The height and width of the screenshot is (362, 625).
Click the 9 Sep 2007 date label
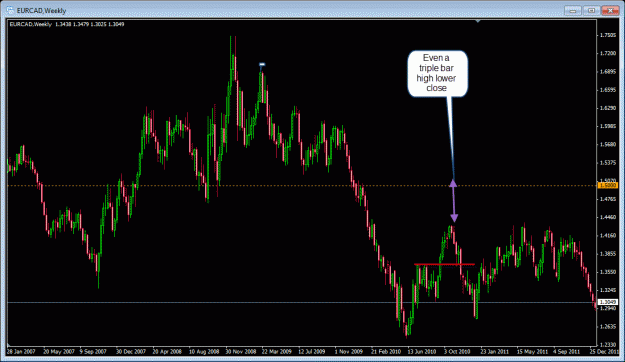point(93,352)
